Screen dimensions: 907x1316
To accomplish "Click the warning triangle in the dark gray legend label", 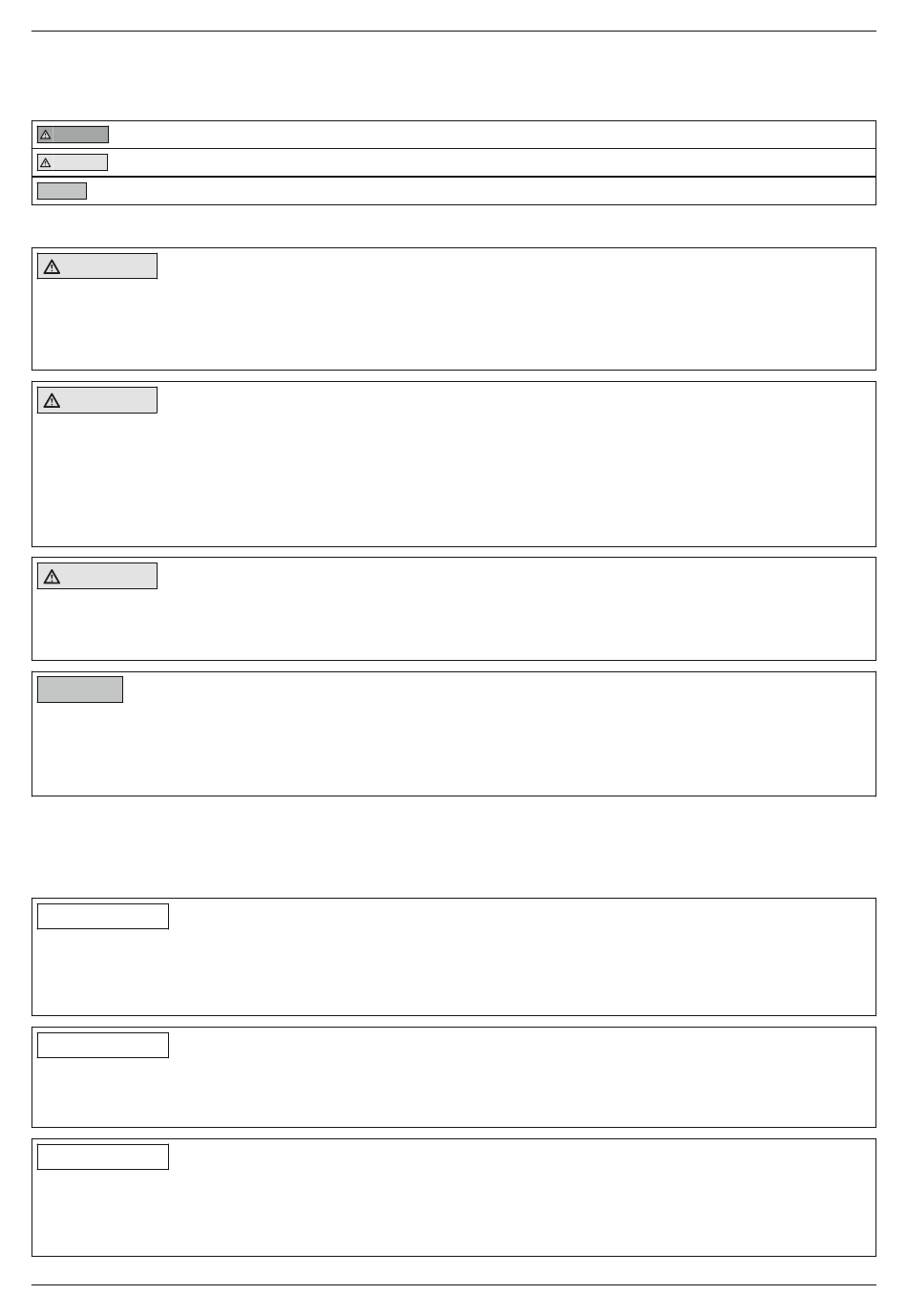I will (45, 135).
